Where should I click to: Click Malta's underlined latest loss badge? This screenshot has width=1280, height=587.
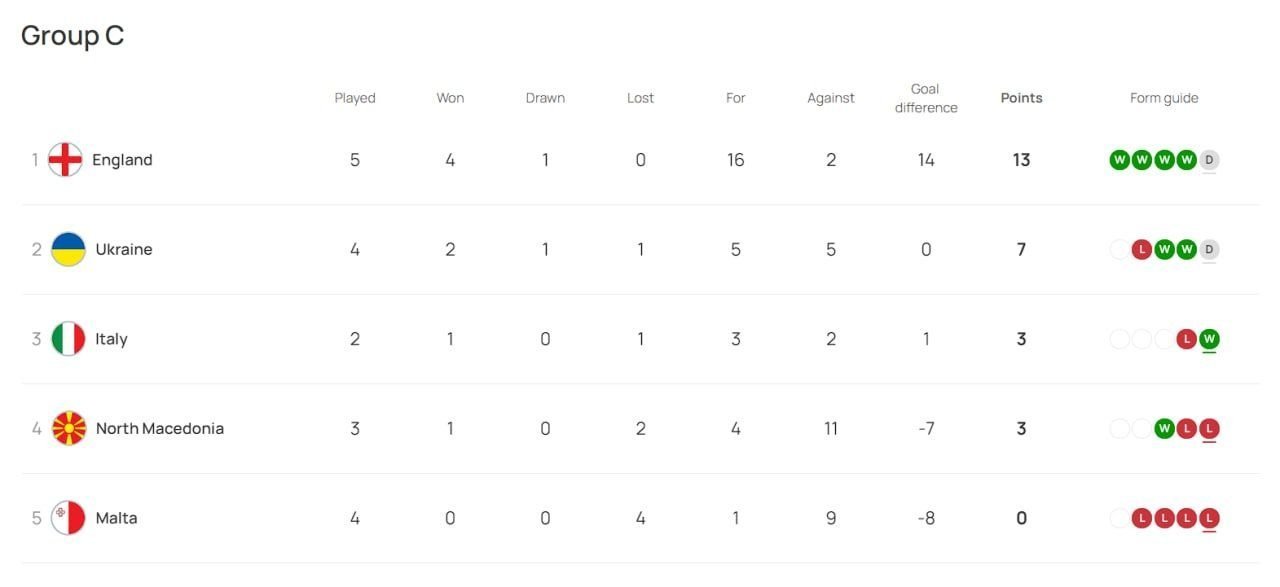click(1209, 518)
